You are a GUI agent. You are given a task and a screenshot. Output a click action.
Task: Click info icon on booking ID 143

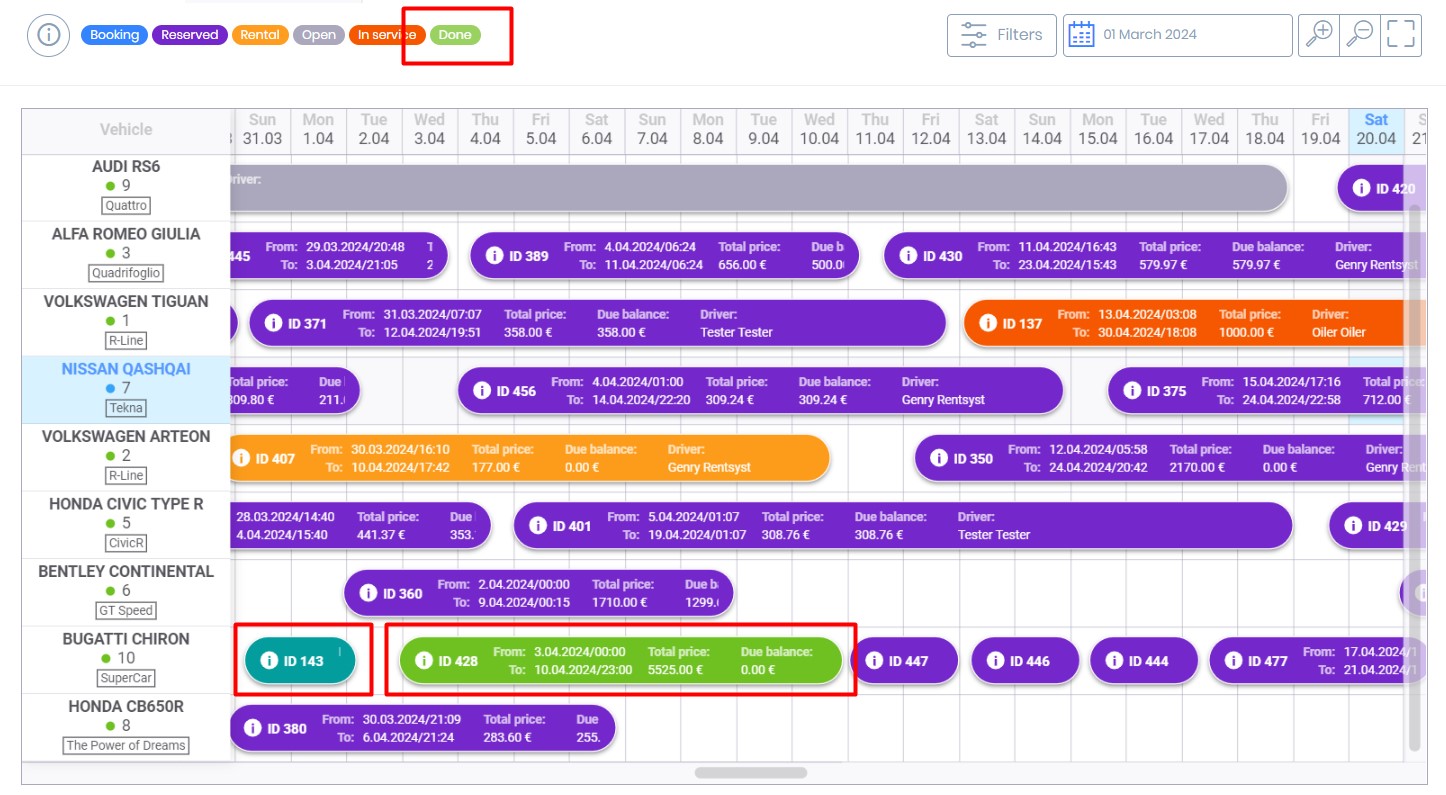pyautogui.click(x=268, y=661)
